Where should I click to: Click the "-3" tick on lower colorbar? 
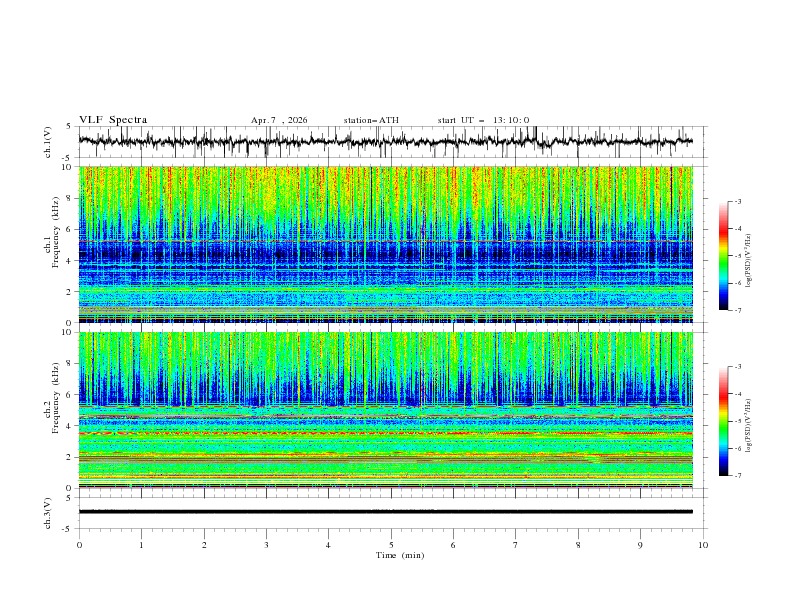tap(737, 367)
